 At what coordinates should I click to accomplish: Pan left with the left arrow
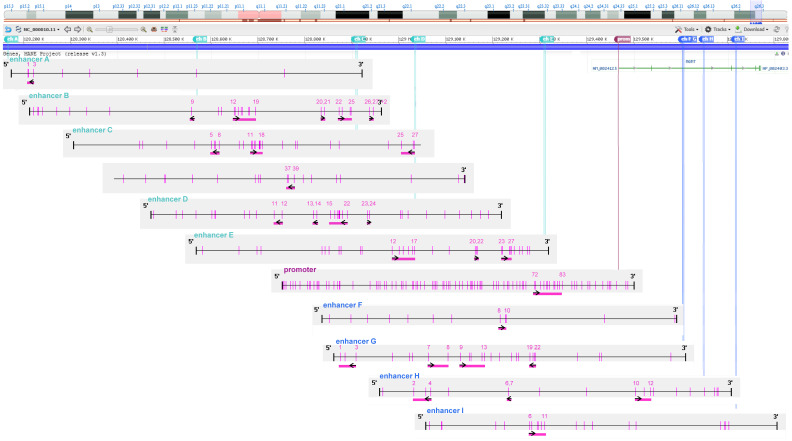(67, 29)
